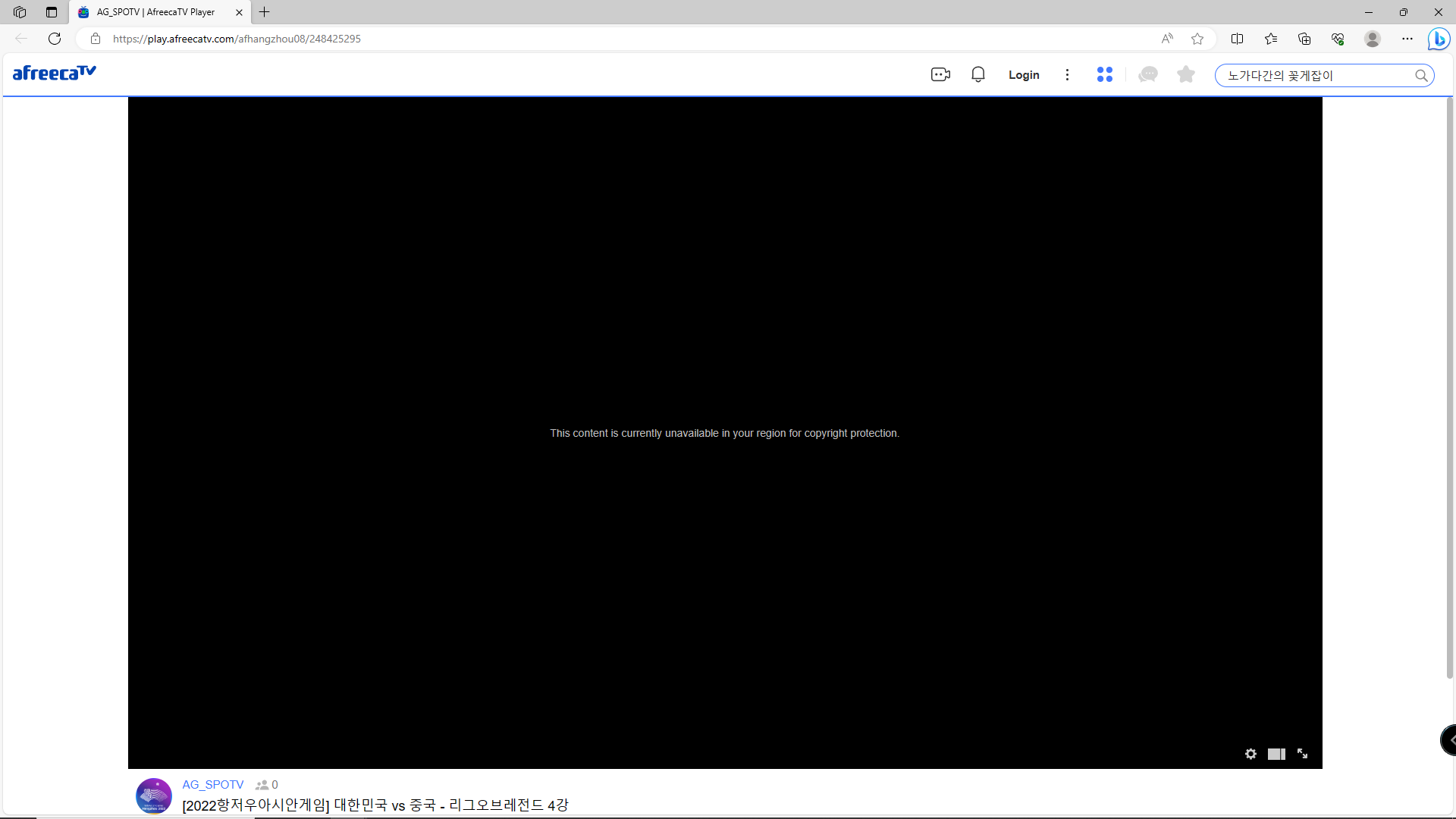Close the AG_SPOTV tab

tap(239, 12)
